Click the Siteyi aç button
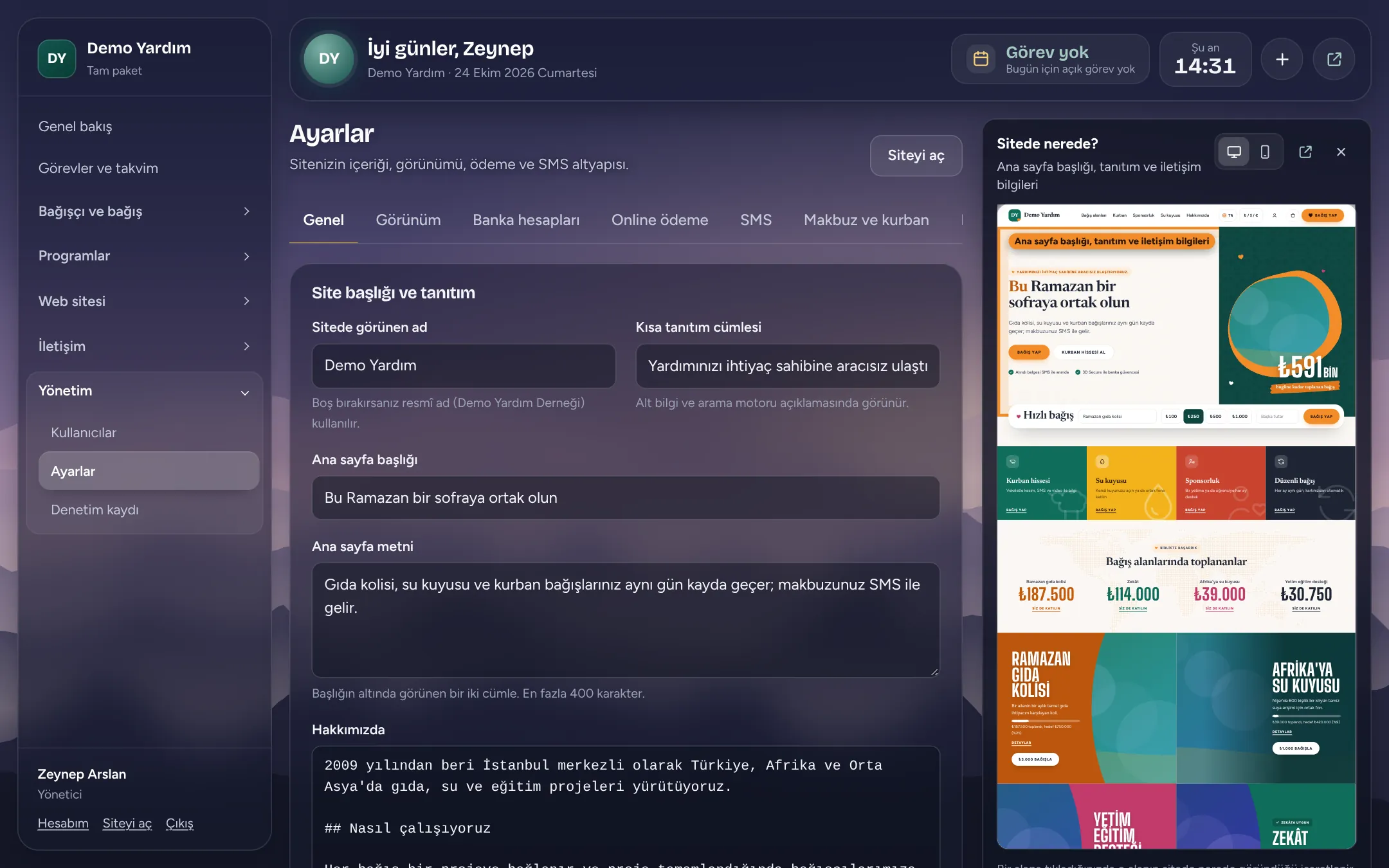 (x=916, y=156)
